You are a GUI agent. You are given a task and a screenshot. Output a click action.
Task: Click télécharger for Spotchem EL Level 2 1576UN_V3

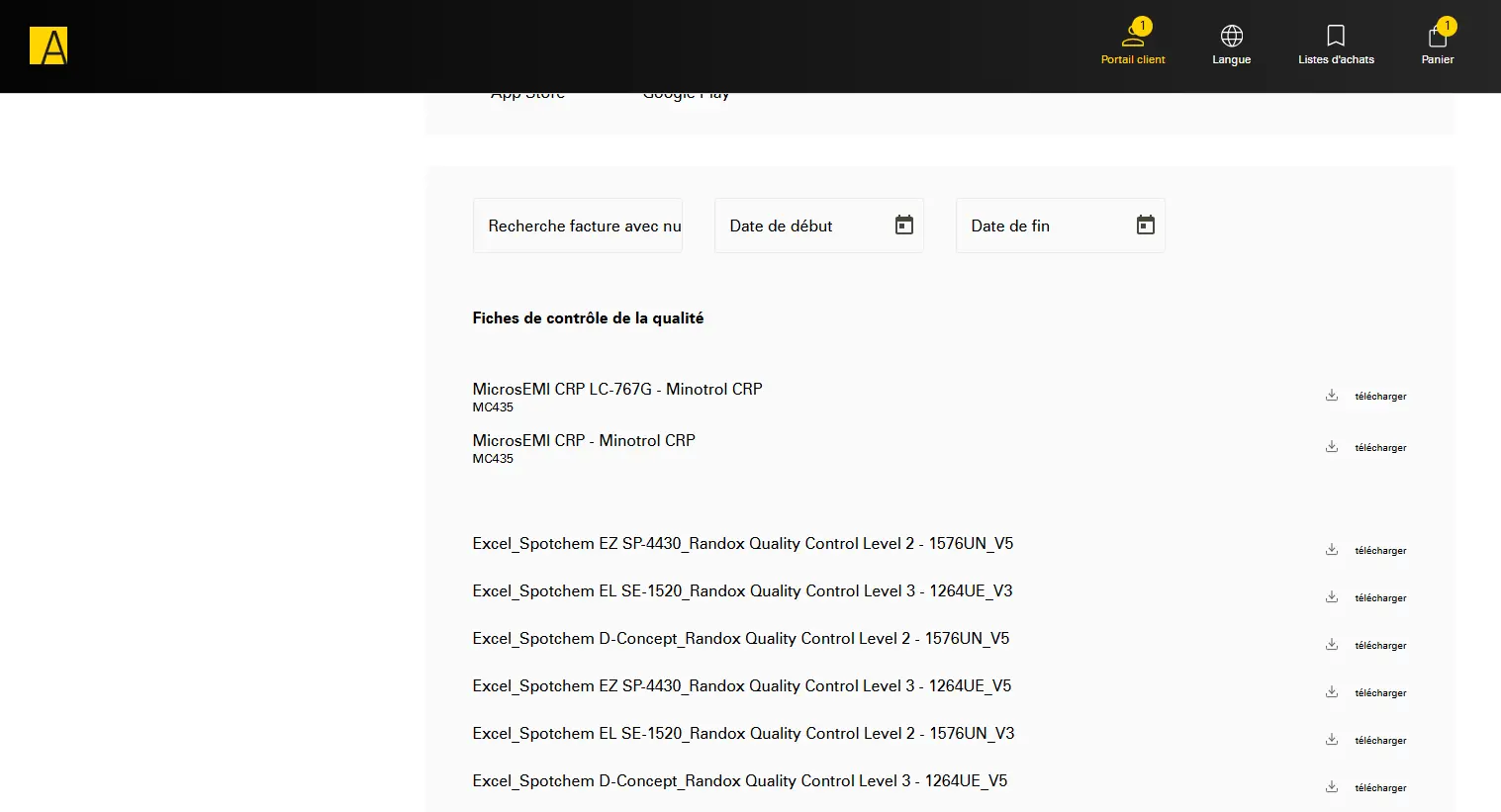click(x=1380, y=741)
